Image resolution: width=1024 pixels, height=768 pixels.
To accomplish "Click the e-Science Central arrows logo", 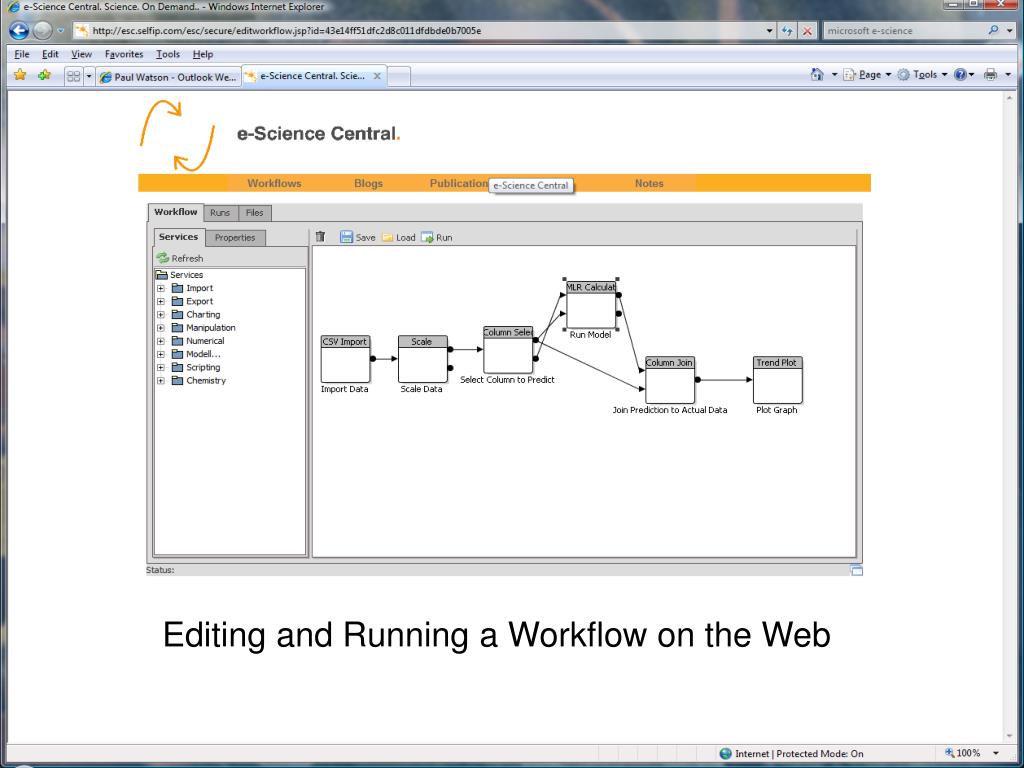I will click(x=177, y=135).
